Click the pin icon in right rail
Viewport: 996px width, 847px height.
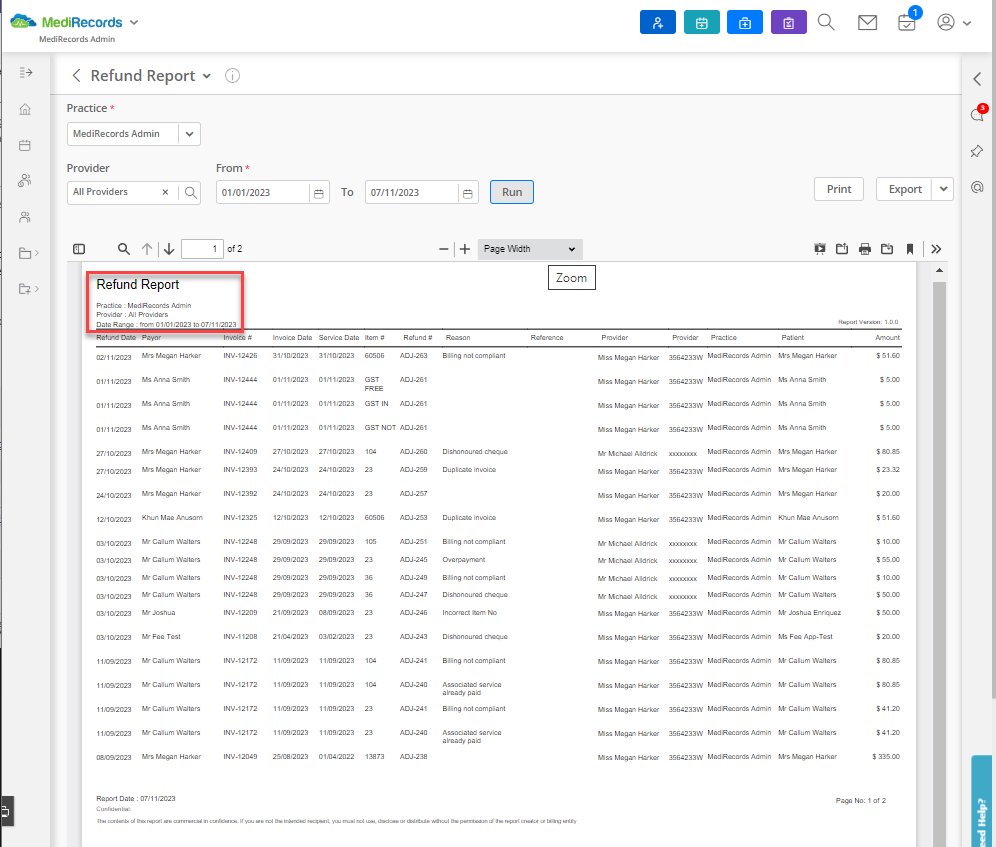click(x=977, y=151)
